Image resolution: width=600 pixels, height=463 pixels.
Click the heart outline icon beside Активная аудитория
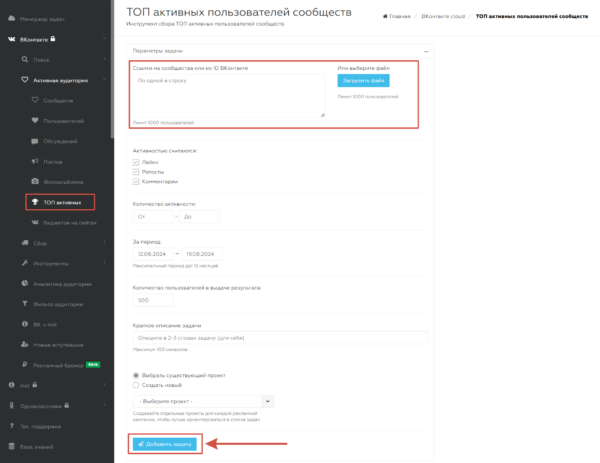[25, 80]
